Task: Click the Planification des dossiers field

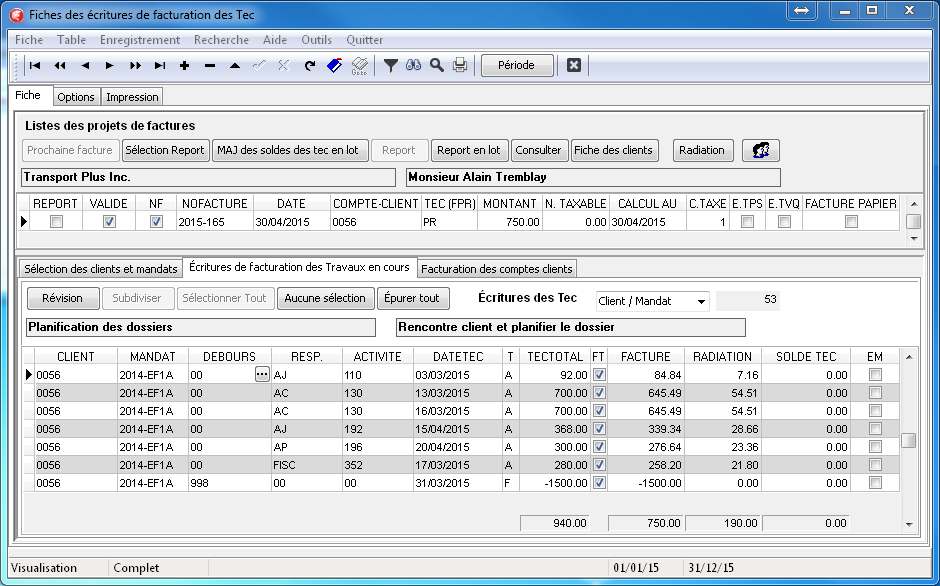Action: (201, 327)
